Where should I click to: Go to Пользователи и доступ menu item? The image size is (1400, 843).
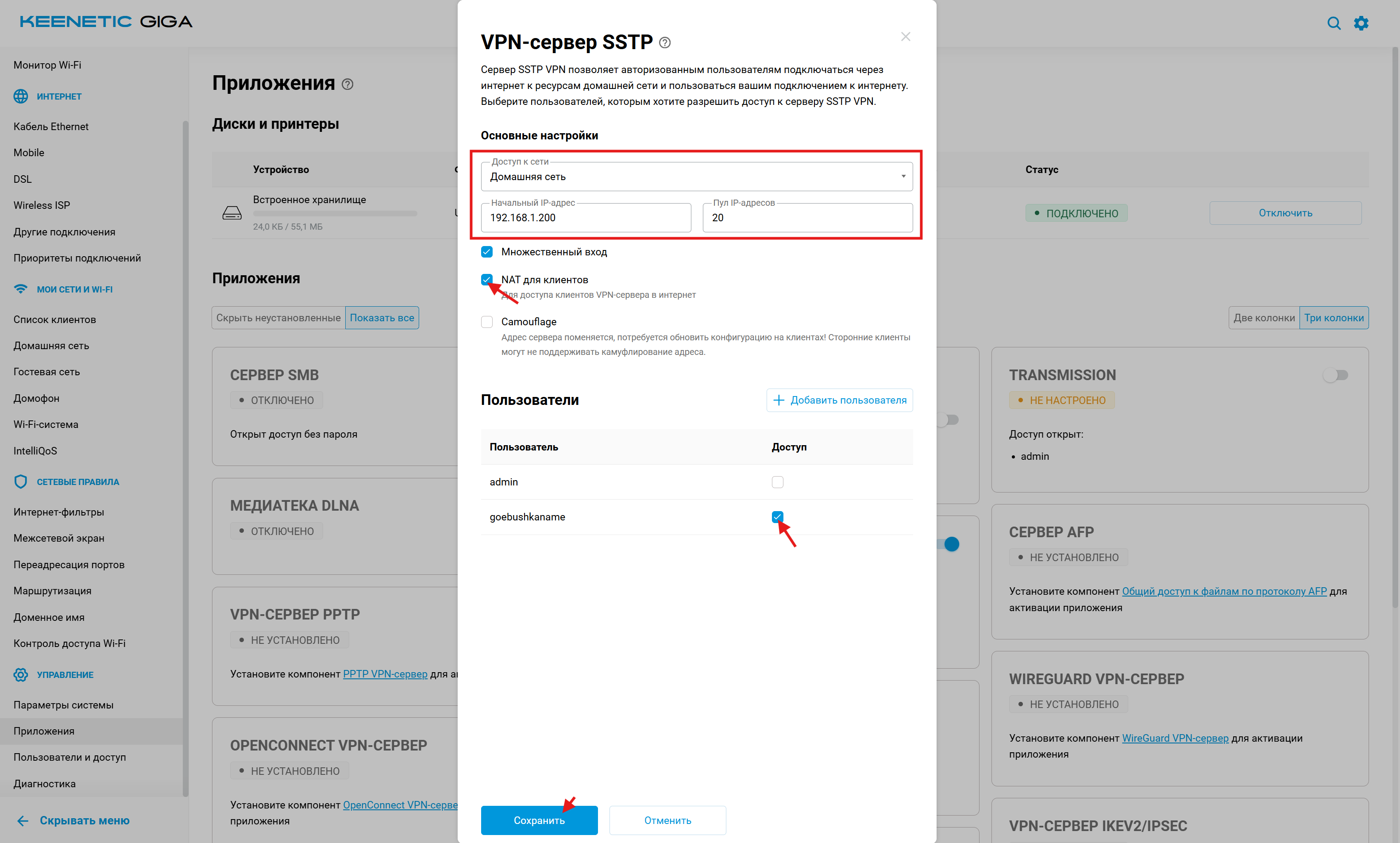70,757
